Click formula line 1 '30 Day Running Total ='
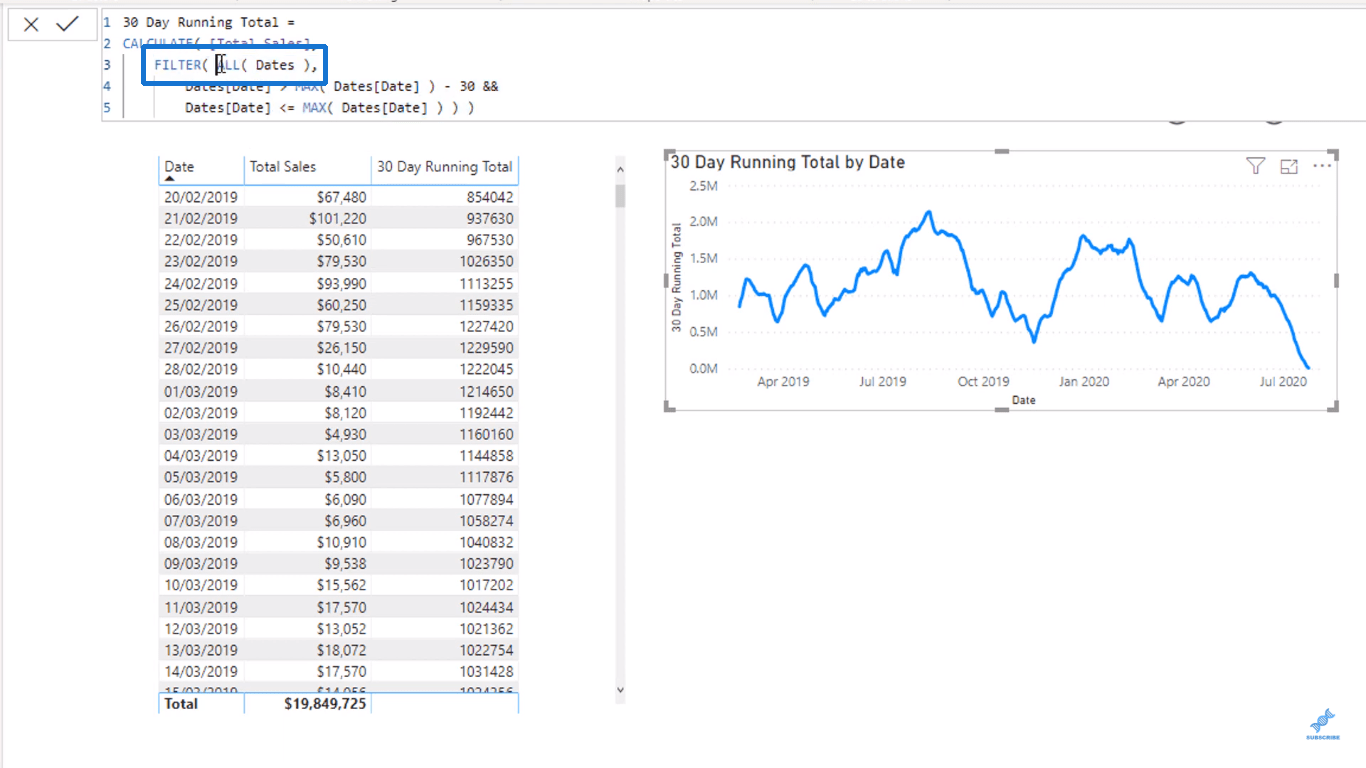The width and height of the screenshot is (1366, 768). [208, 22]
